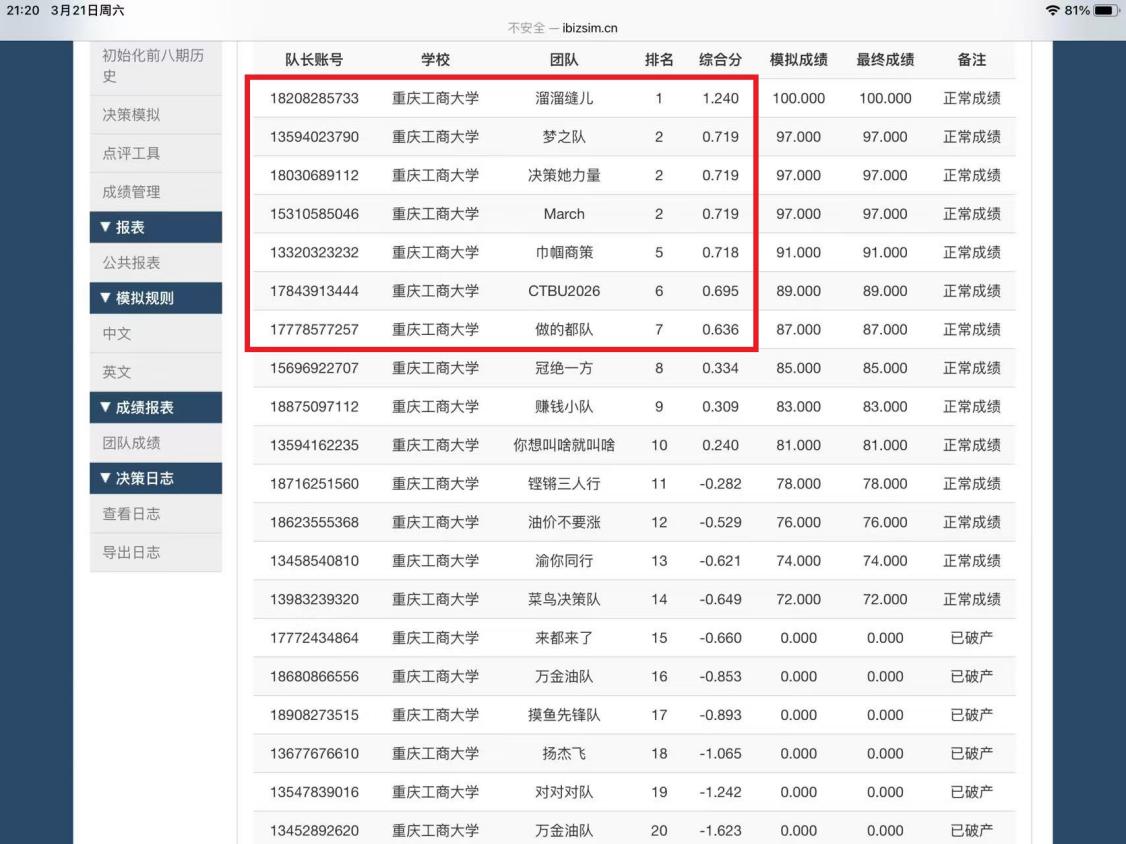Select the 溜溜缝儿 team row

pos(565,98)
